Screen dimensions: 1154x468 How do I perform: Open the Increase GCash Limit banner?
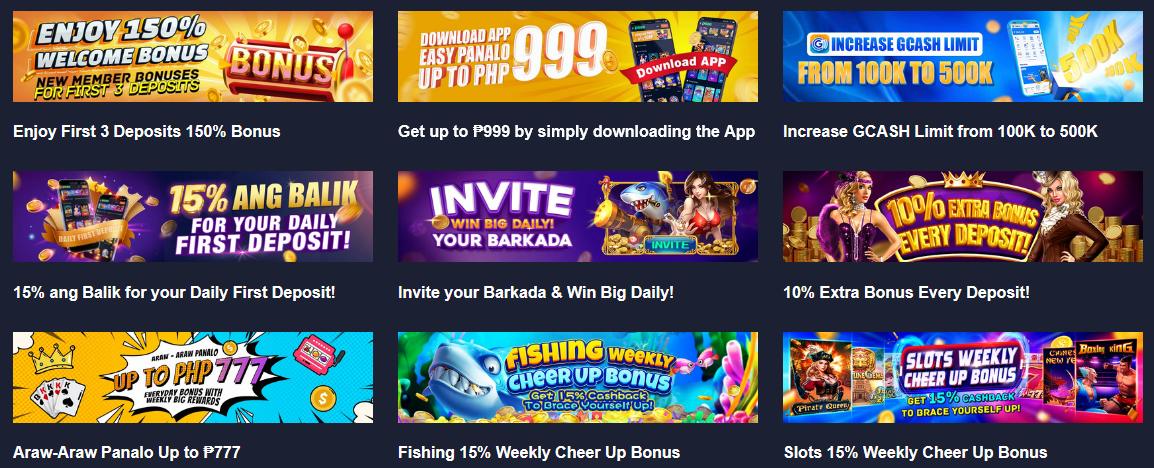[x=963, y=57]
